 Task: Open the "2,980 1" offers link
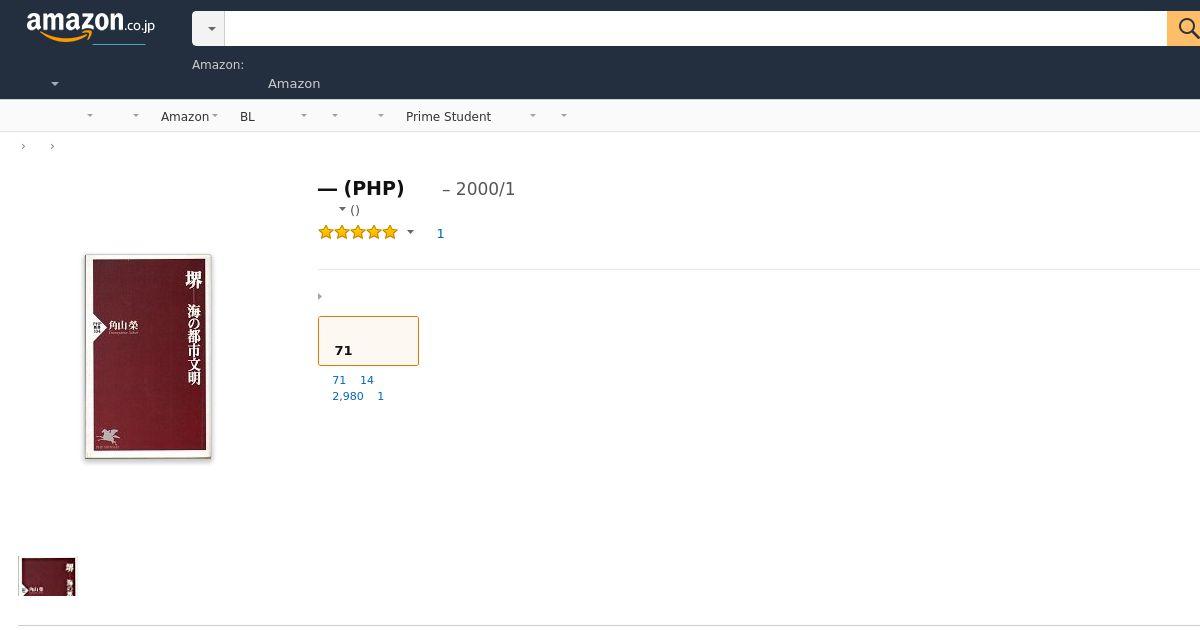click(358, 396)
